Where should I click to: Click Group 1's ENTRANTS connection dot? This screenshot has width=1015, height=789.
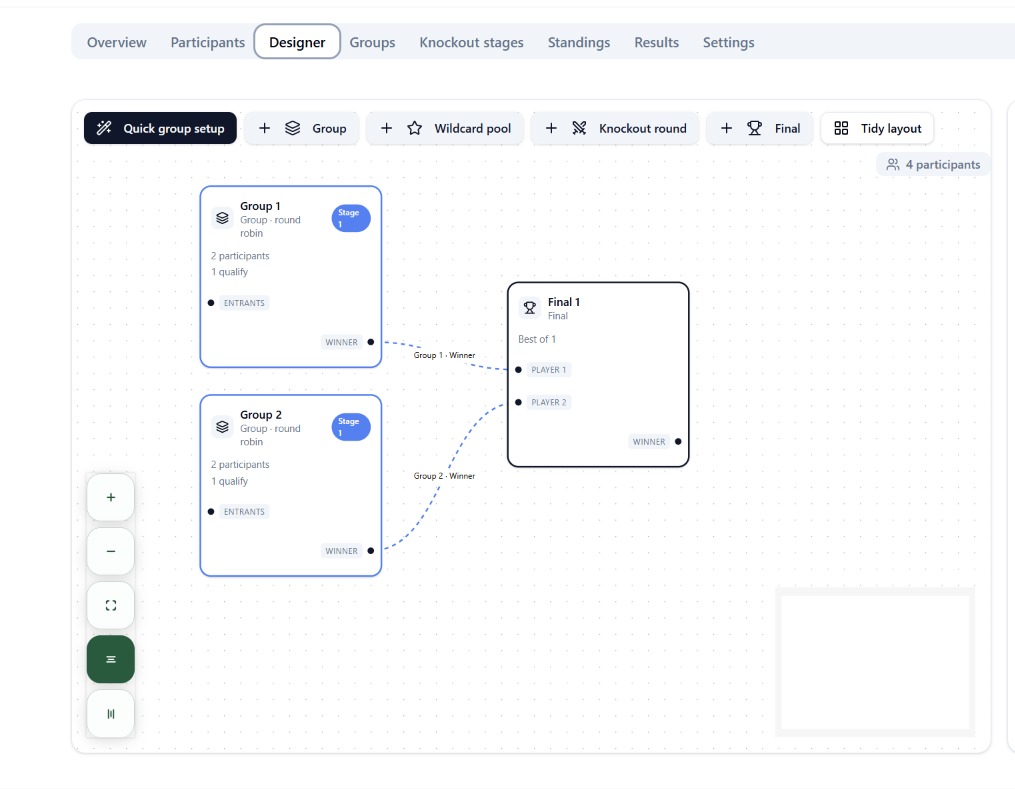pos(211,303)
